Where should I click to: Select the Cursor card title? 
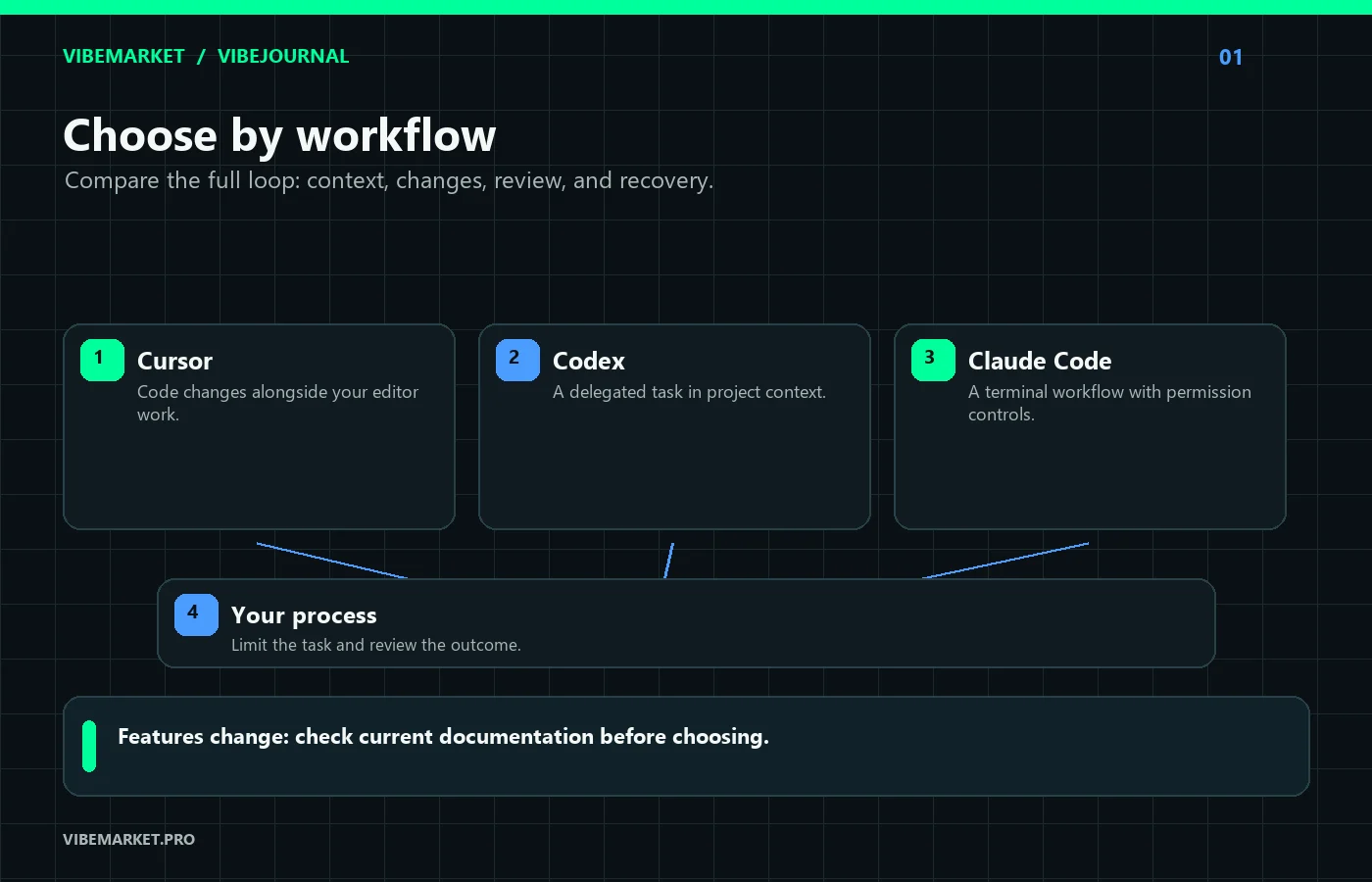pos(174,361)
